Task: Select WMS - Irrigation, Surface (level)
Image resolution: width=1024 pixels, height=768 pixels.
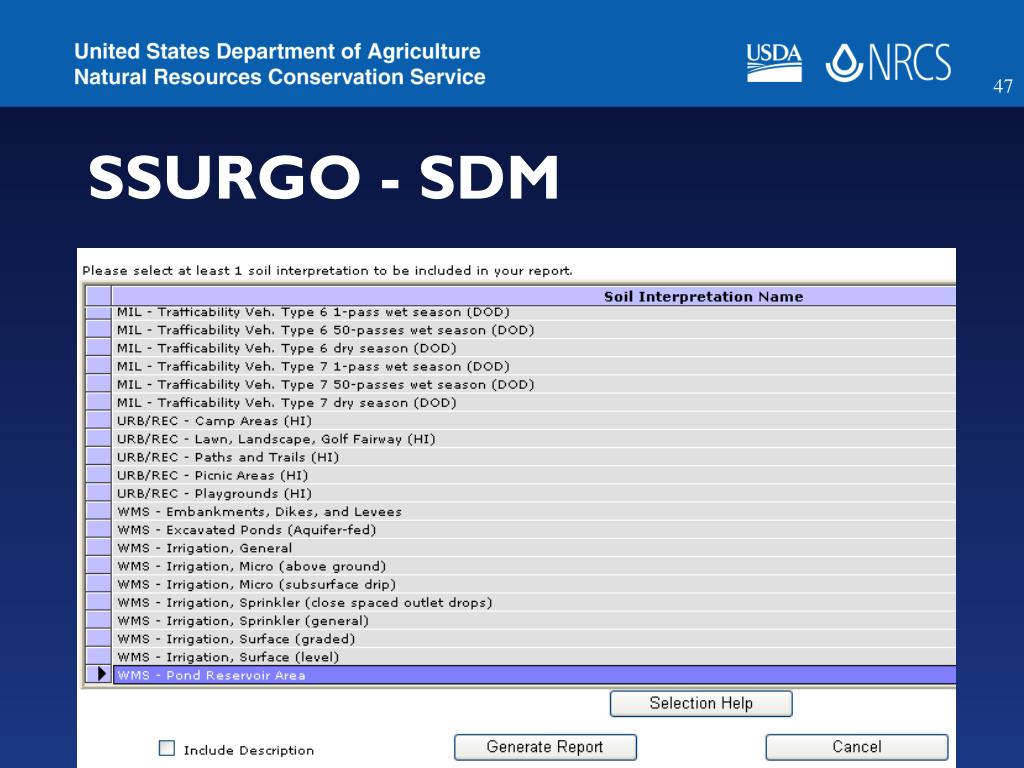Action: point(534,657)
